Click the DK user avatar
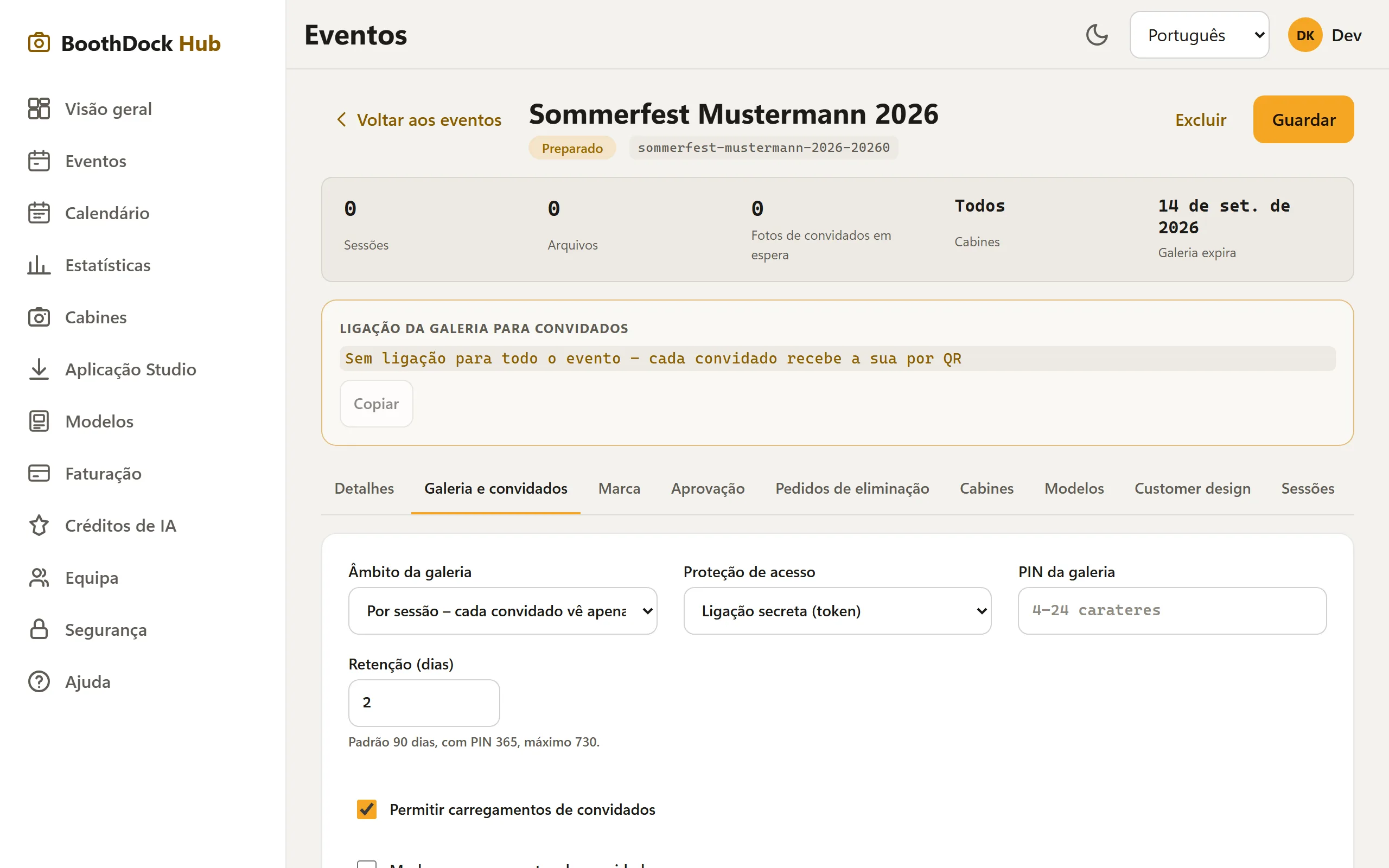 pyautogui.click(x=1304, y=35)
